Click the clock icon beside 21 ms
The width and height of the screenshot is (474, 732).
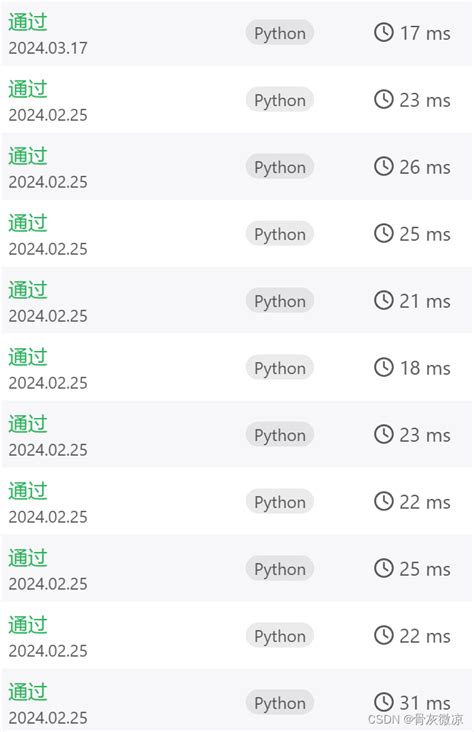[384, 301]
